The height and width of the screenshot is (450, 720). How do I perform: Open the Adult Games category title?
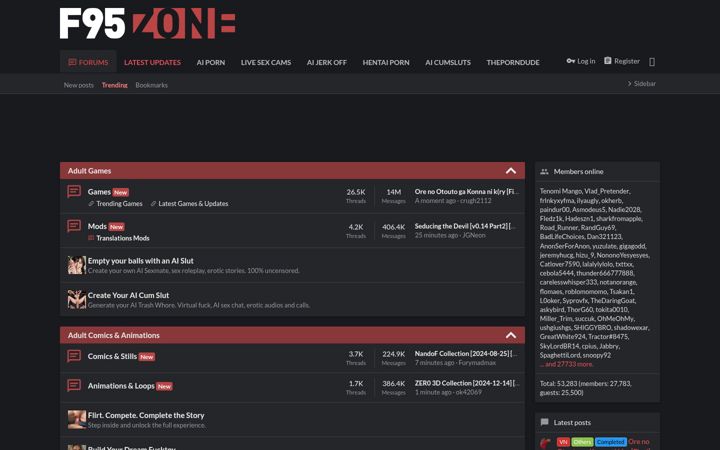(90, 171)
